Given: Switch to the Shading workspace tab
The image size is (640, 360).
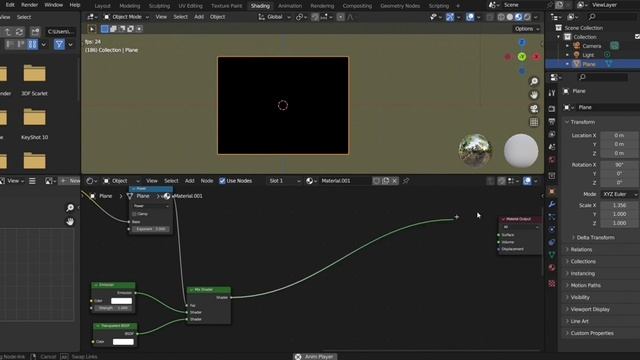Looking at the screenshot, I should [x=260, y=6].
